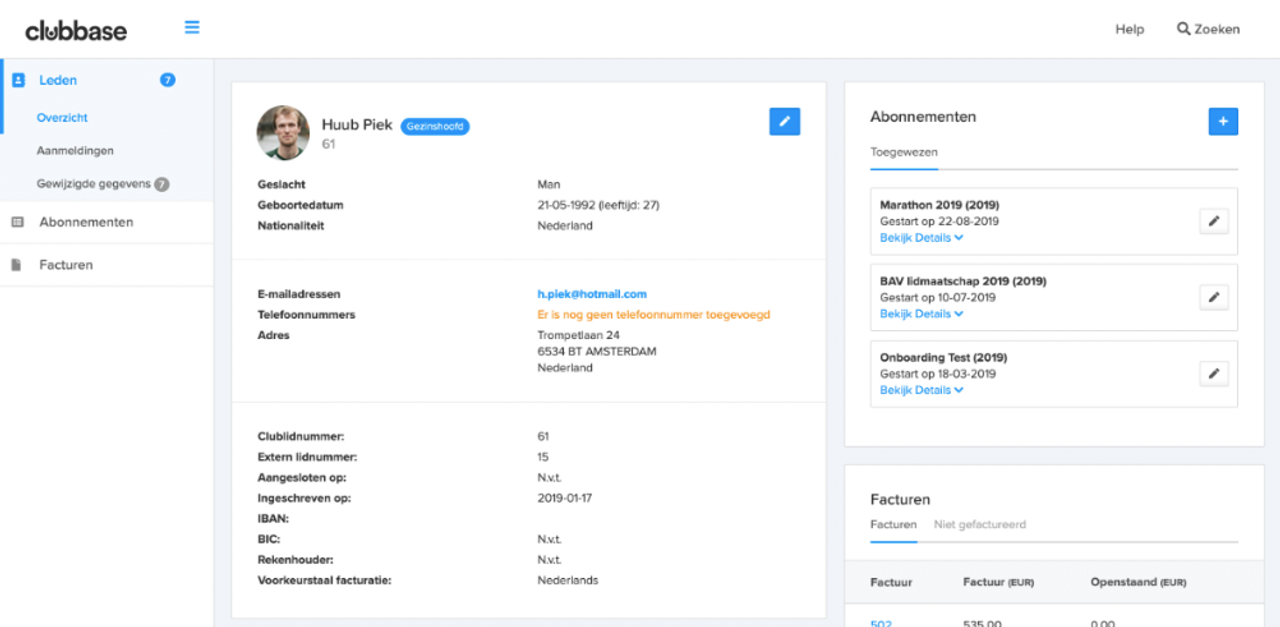1280x627 pixels.
Task: Edit the Onboarding Test subscription
Action: 1213,373
